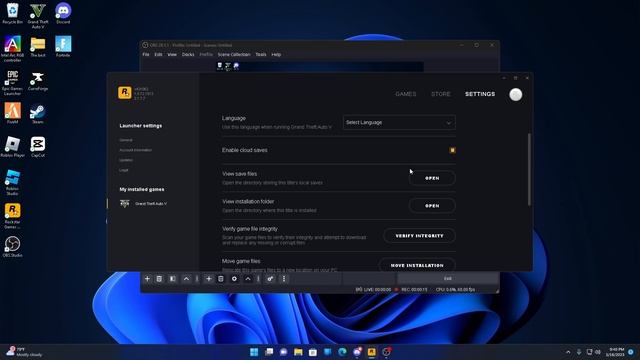Image resolution: width=640 pixels, height=360 pixels.
Task: Open Edit menu in OBS window
Action: coord(158,54)
